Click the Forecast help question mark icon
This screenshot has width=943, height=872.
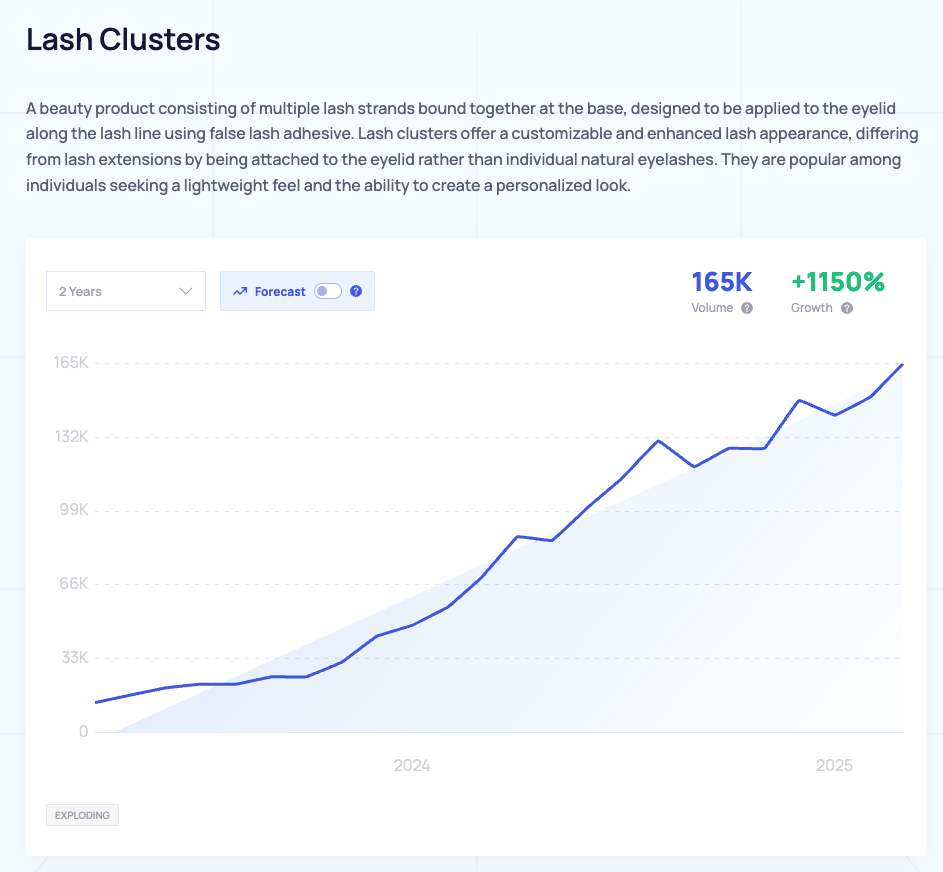356,291
